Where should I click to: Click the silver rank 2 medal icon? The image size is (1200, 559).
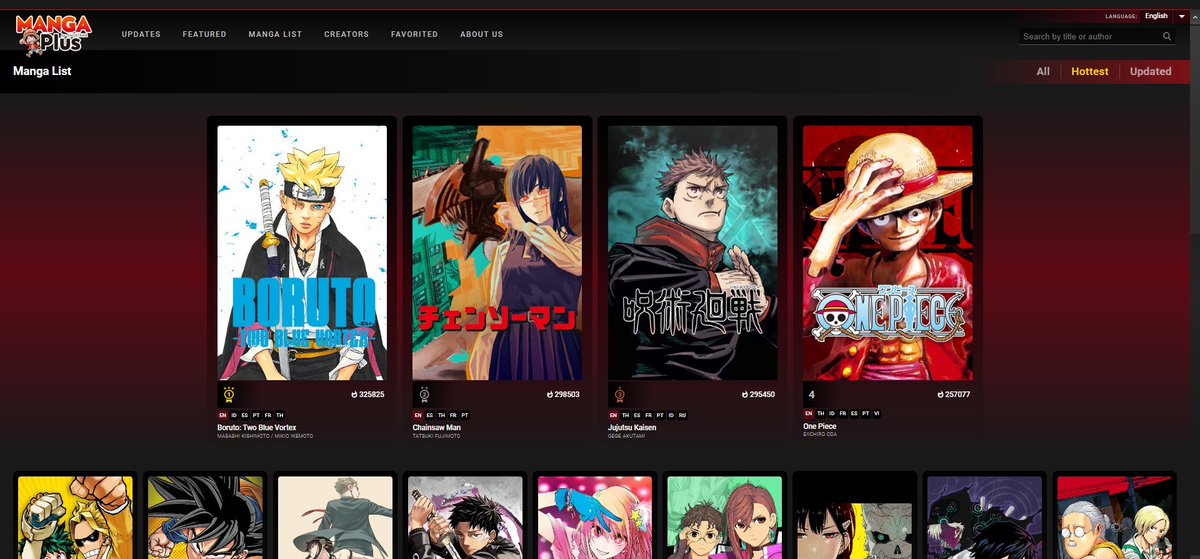[x=423, y=394]
